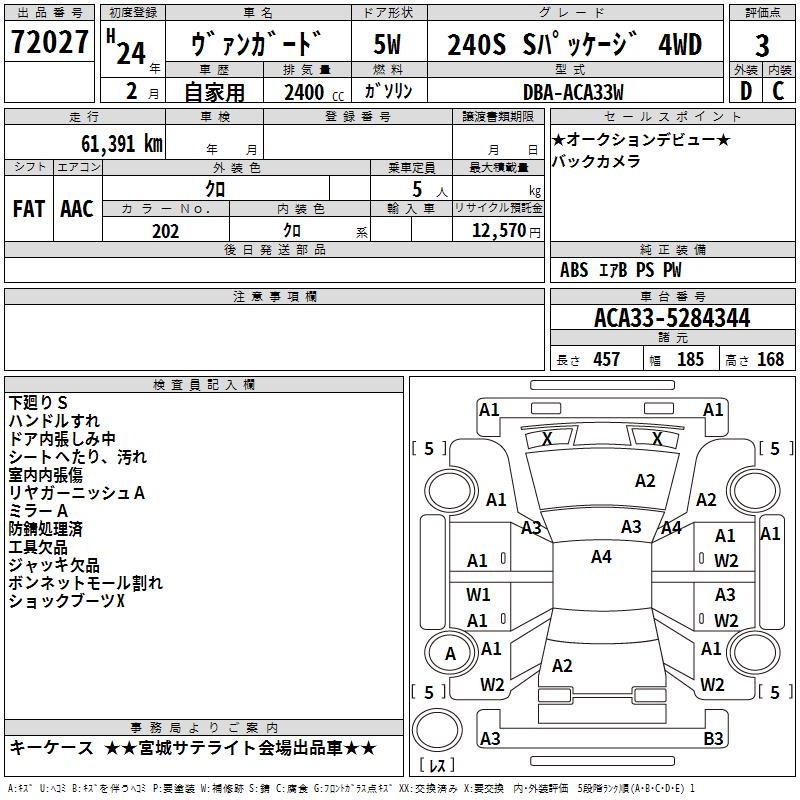The height and width of the screenshot is (800, 800).
Task: Select note ボンネットモール割れ
Action: coord(86,583)
